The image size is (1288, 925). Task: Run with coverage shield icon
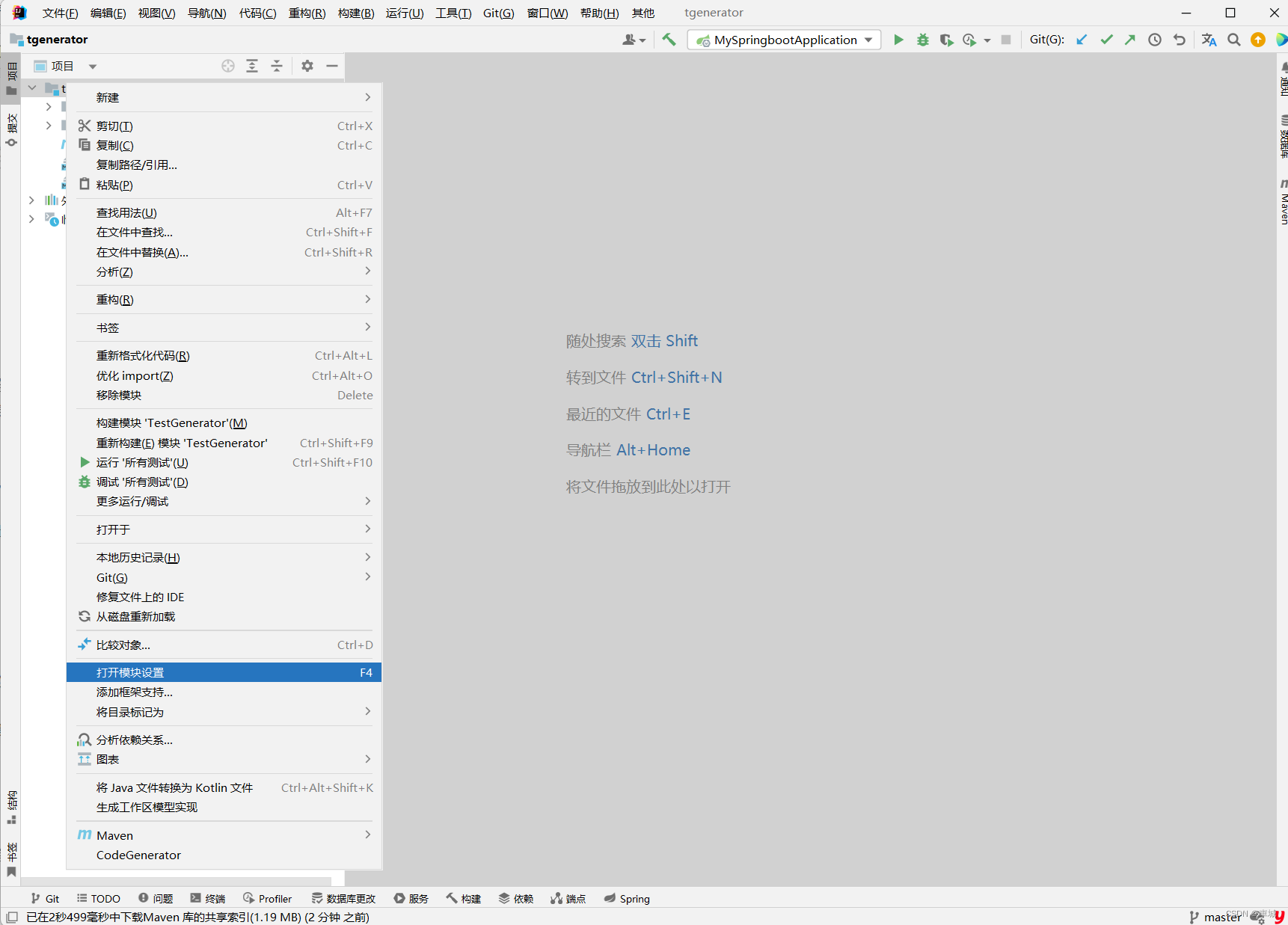click(946, 40)
